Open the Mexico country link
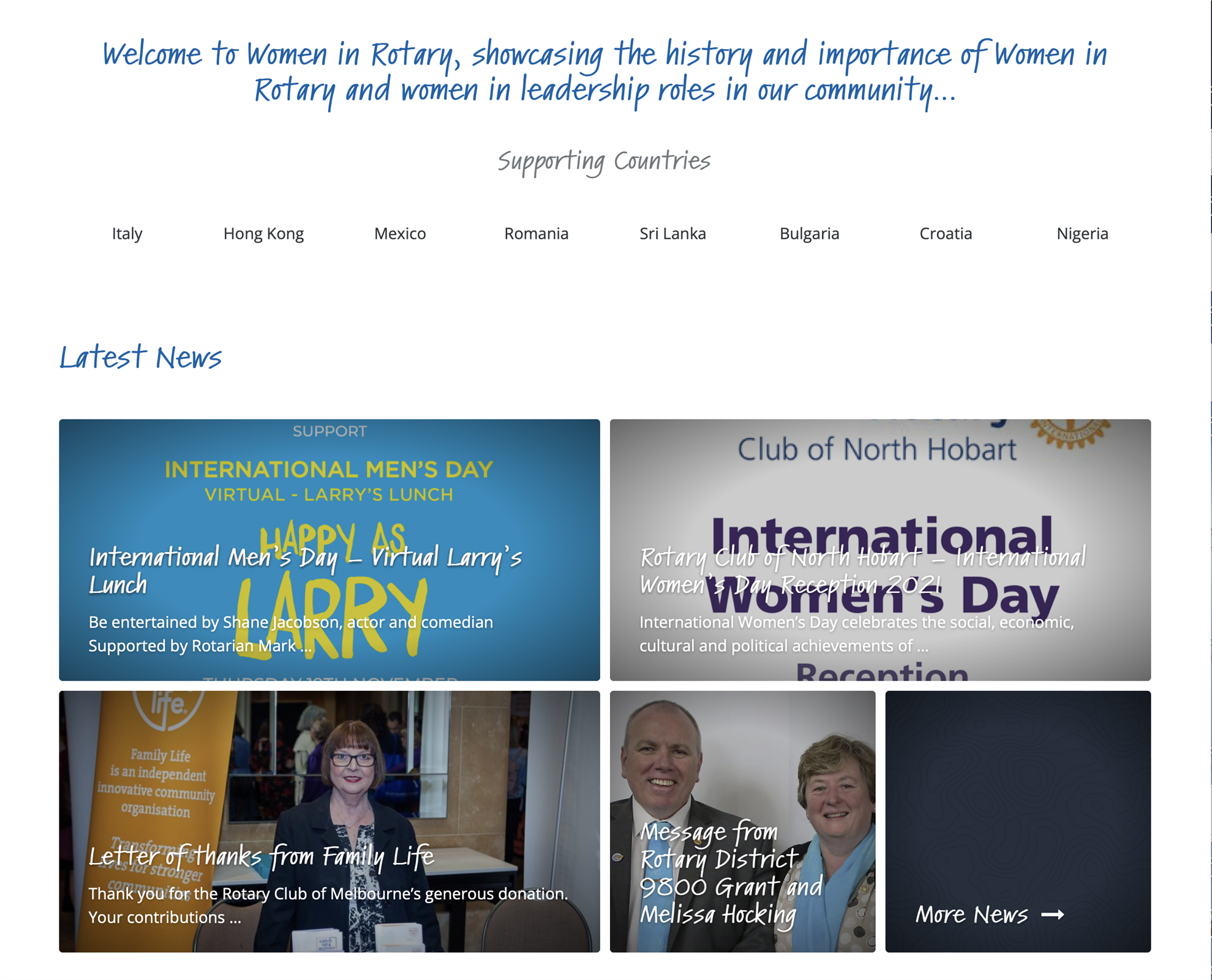The width and height of the screenshot is (1212, 980). point(400,233)
